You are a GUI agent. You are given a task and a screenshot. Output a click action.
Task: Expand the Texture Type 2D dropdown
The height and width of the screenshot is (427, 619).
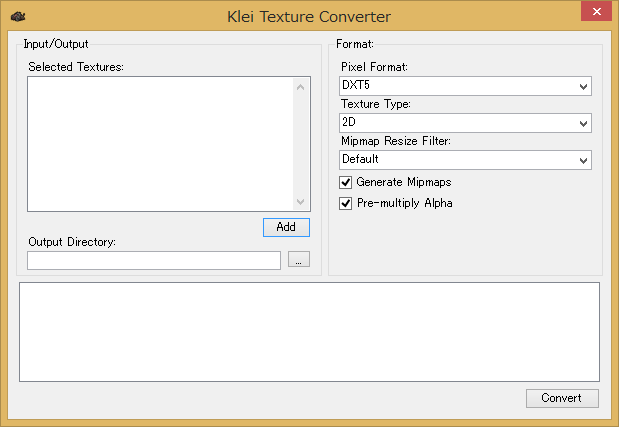coord(465,123)
